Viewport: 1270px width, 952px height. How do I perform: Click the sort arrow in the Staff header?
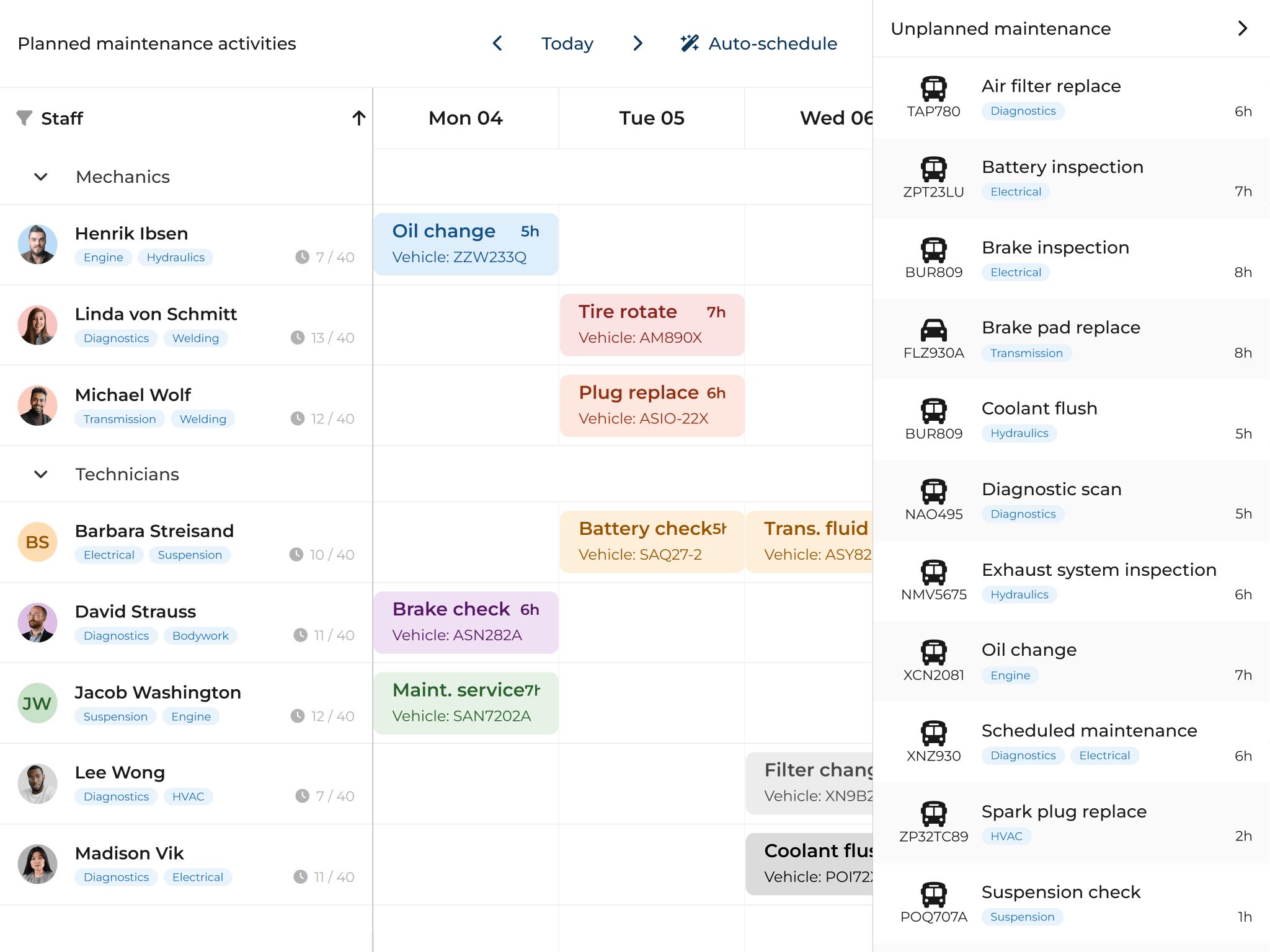pyautogui.click(x=360, y=118)
